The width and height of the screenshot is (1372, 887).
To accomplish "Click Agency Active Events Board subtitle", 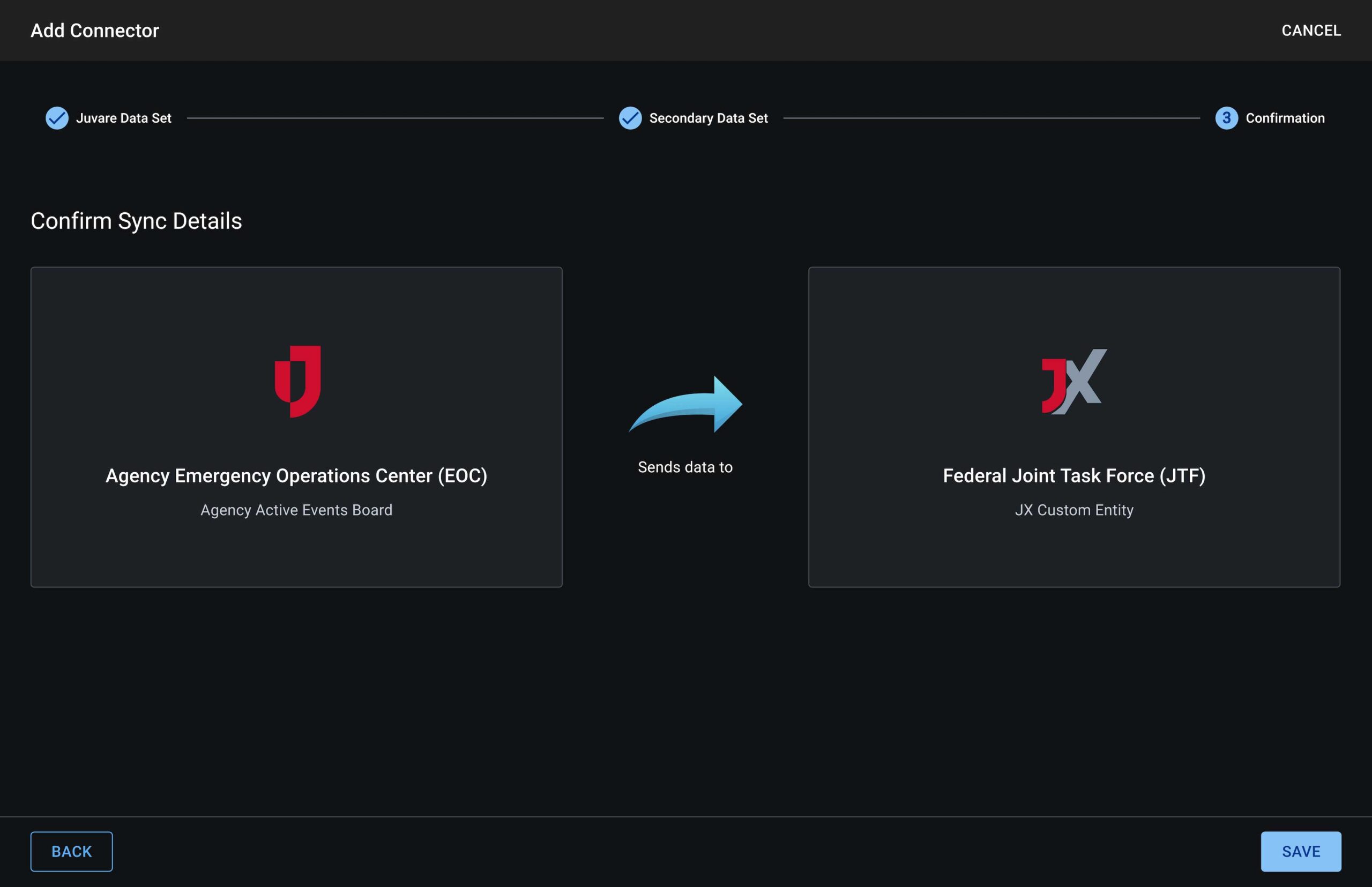I will click(x=296, y=510).
